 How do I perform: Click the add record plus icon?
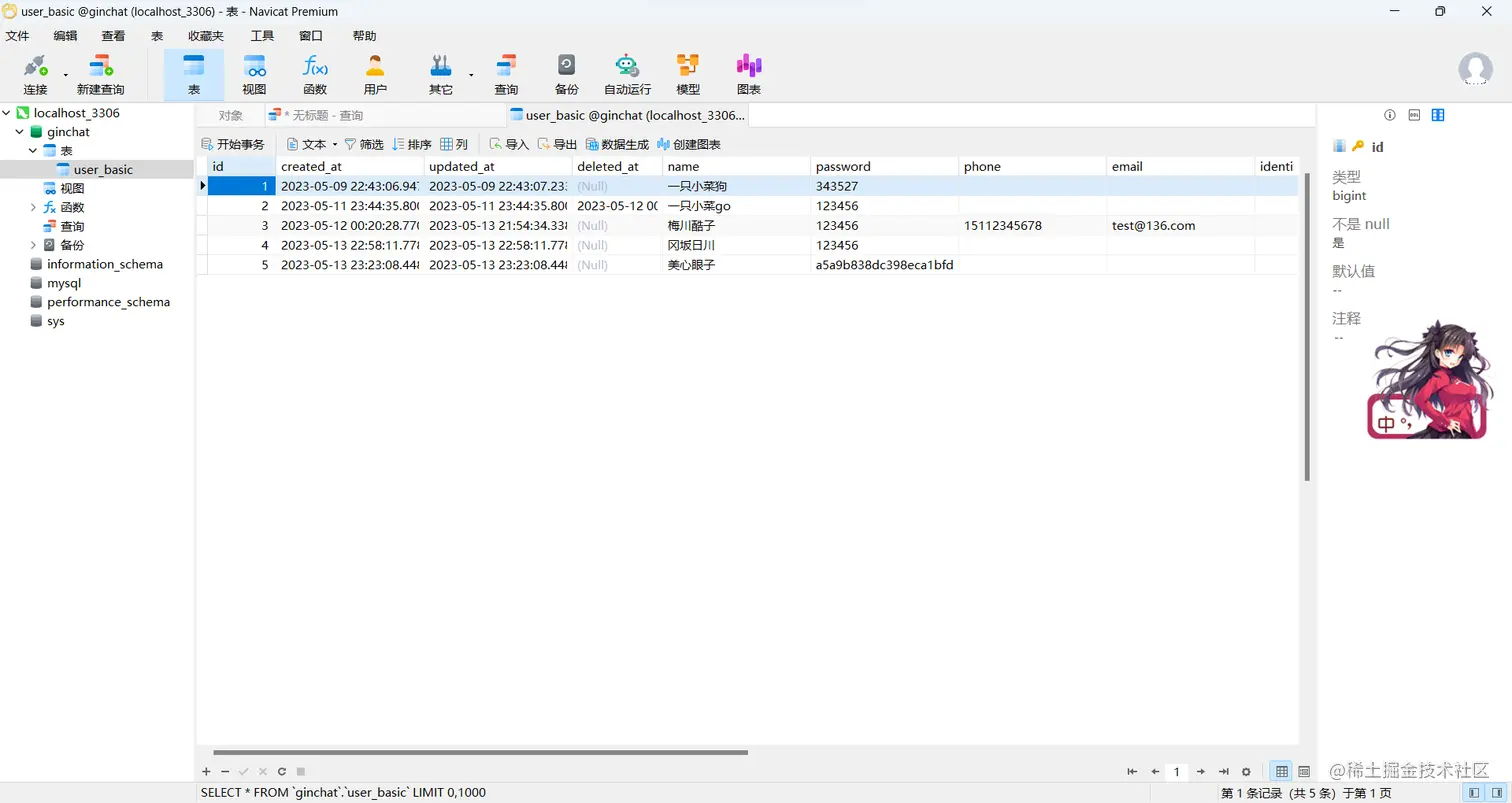[206, 772]
